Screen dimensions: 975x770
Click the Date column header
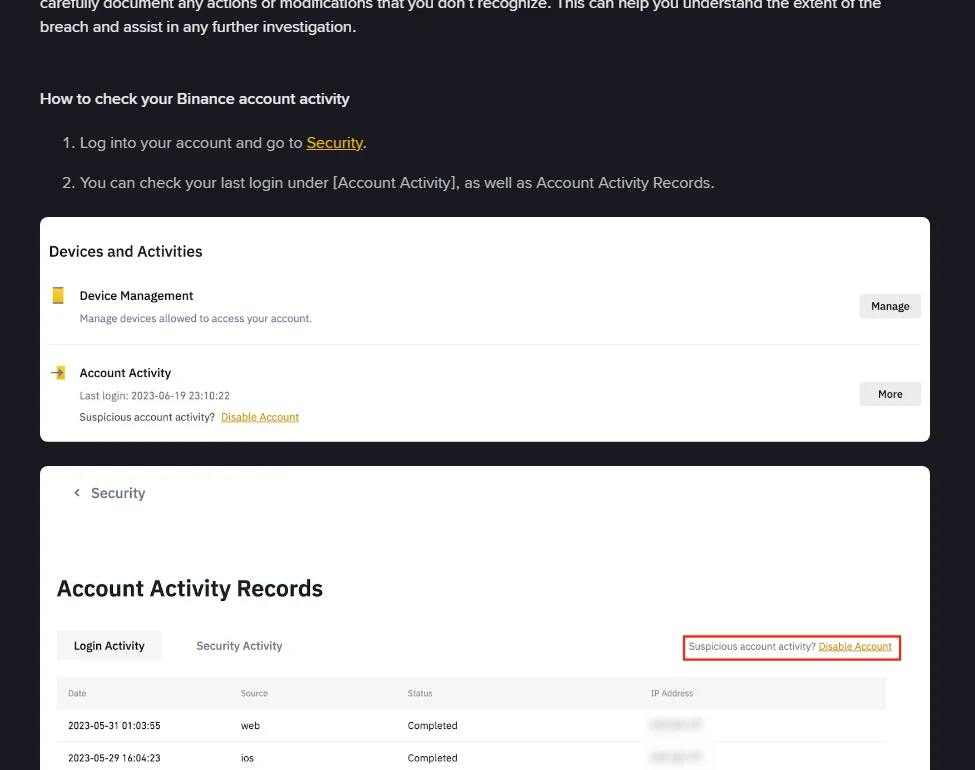pyautogui.click(x=77, y=693)
